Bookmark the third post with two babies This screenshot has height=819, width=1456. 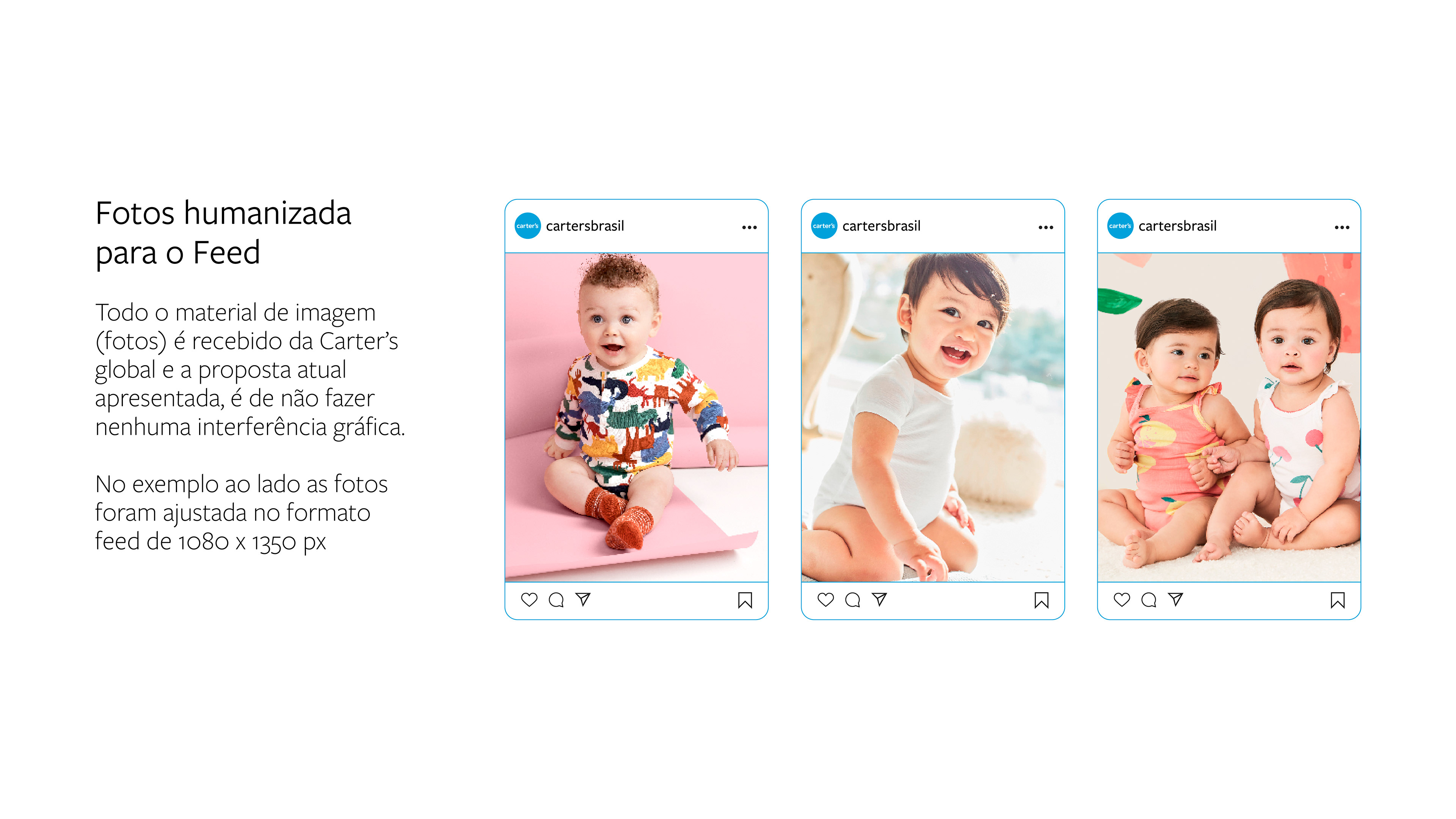1337,600
